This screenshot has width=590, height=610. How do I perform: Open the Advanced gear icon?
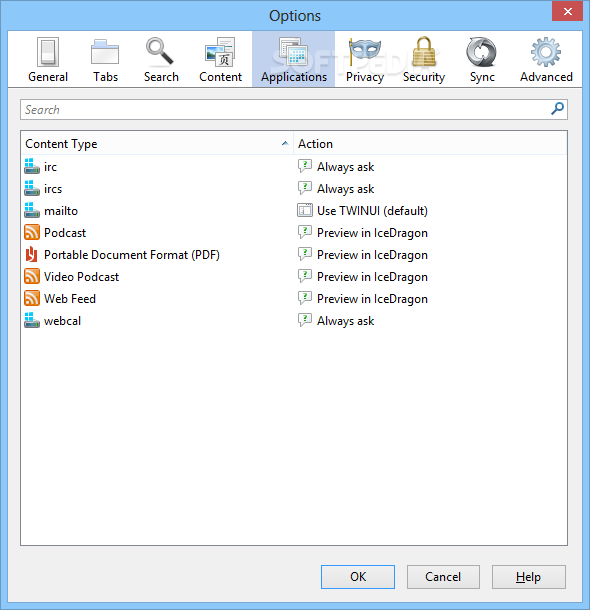coord(546,52)
